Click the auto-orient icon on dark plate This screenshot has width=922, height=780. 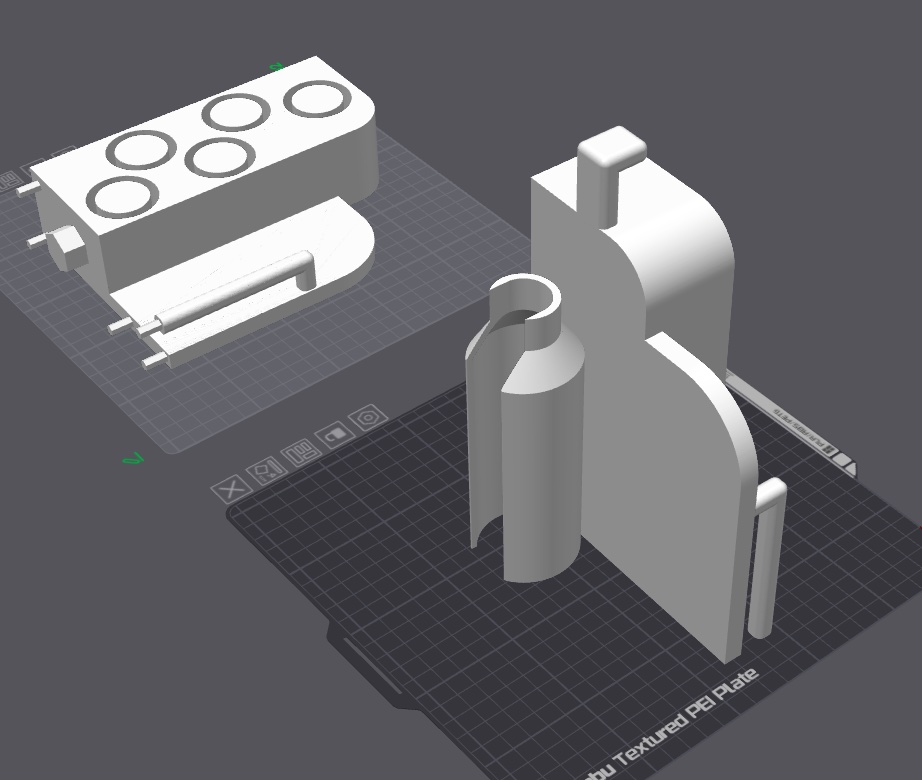(x=266, y=470)
